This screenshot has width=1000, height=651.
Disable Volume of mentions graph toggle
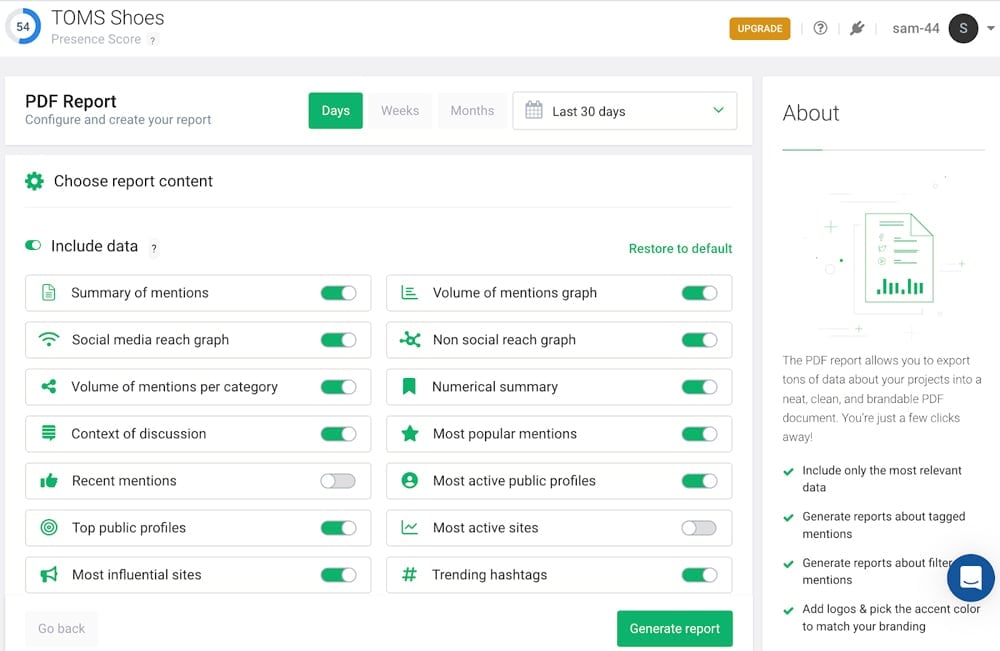tap(699, 293)
